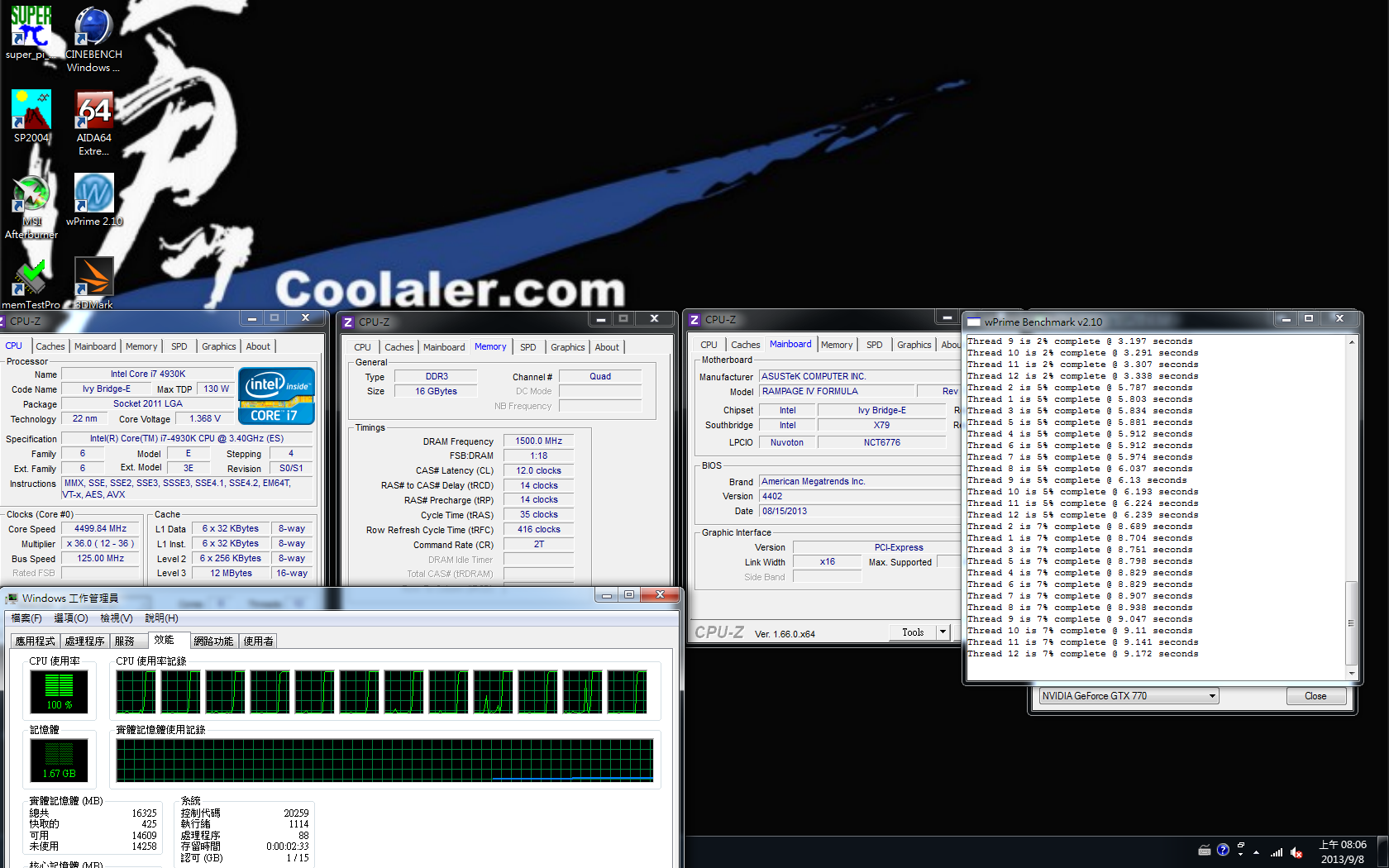The width and height of the screenshot is (1389, 868).
Task: Click the taskbar clock showing 08:06
Action: pyautogui.click(x=1343, y=851)
